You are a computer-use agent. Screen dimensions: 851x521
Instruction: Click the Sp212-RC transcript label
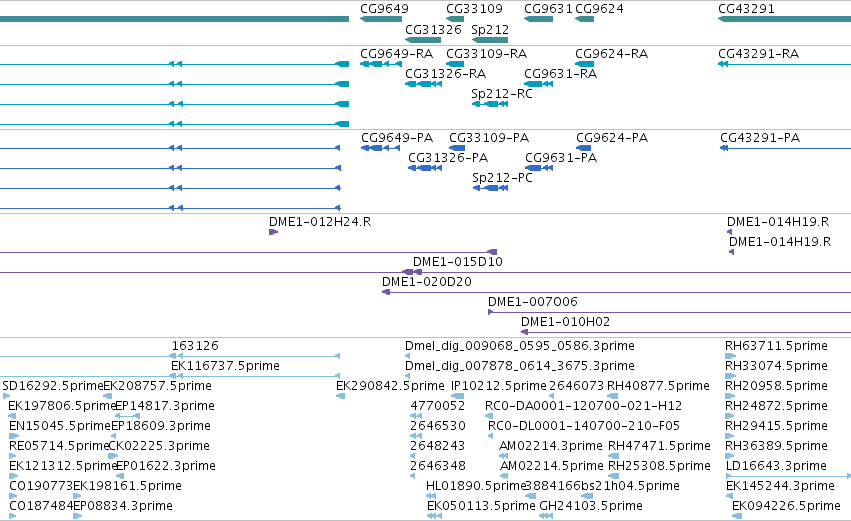[502, 94]
